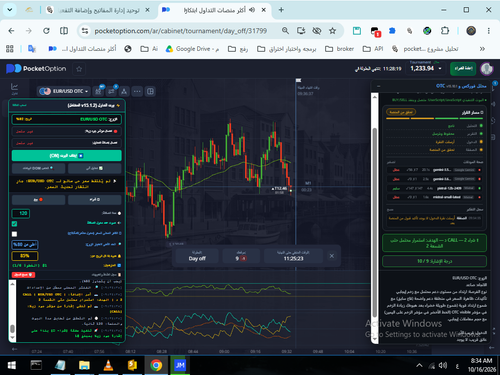
Task: Open the API bookmarks folder
Action: coord(373,49)
